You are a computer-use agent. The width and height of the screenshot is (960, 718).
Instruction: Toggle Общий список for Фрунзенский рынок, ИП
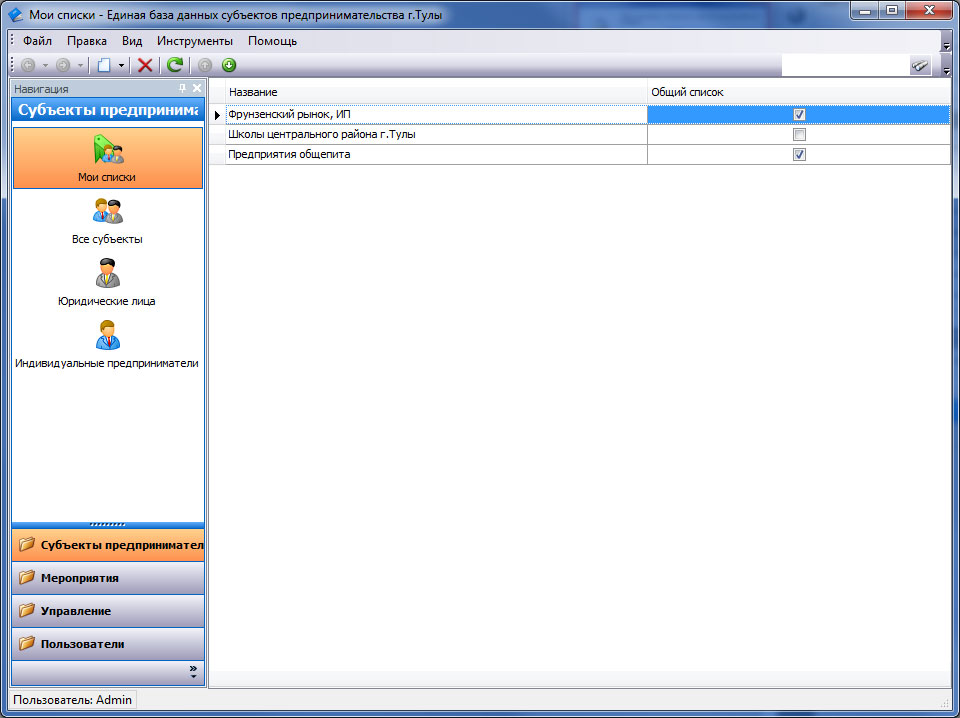(x=799, y=114)
